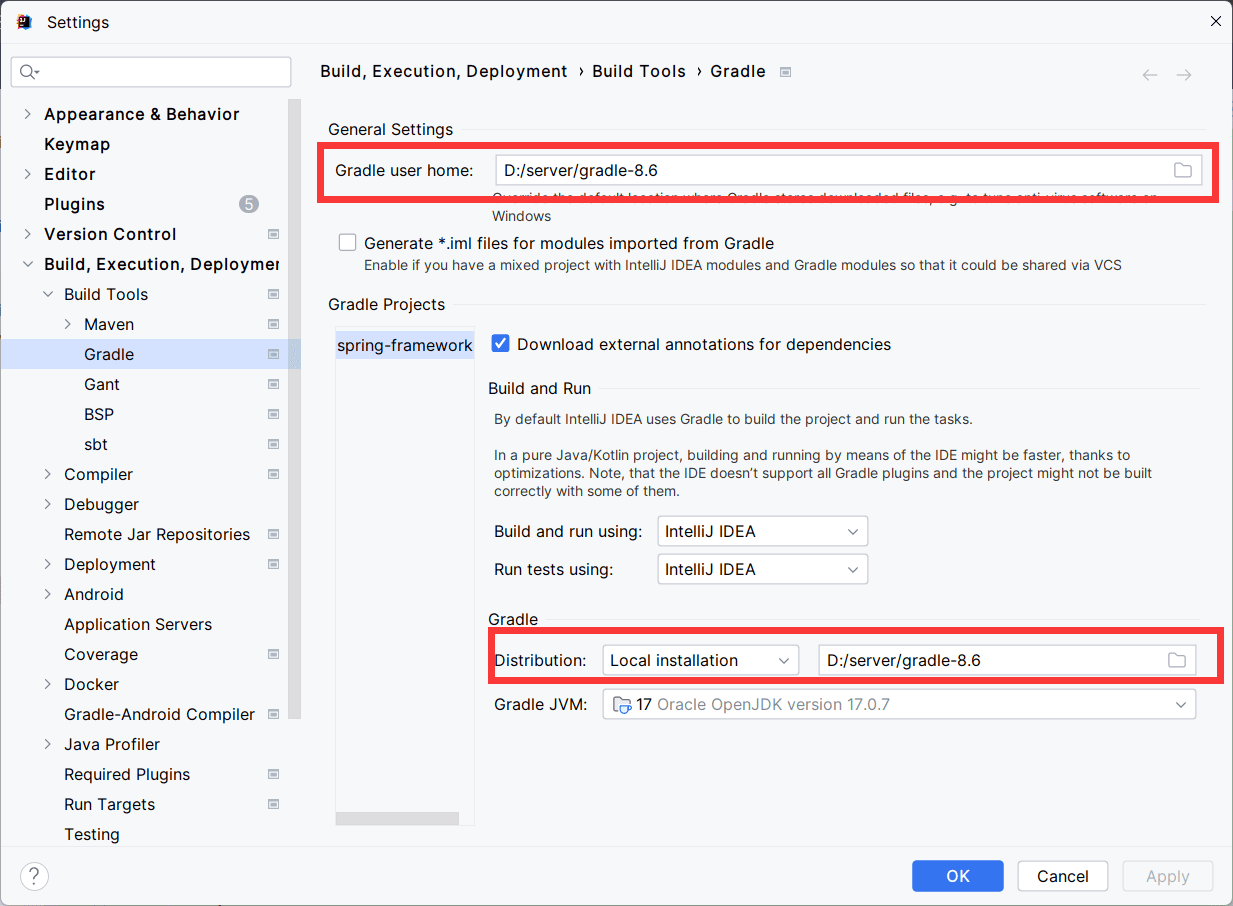The image size is (1233, 906).
Task: Expand the Version Control section
Action: point(27,234)
